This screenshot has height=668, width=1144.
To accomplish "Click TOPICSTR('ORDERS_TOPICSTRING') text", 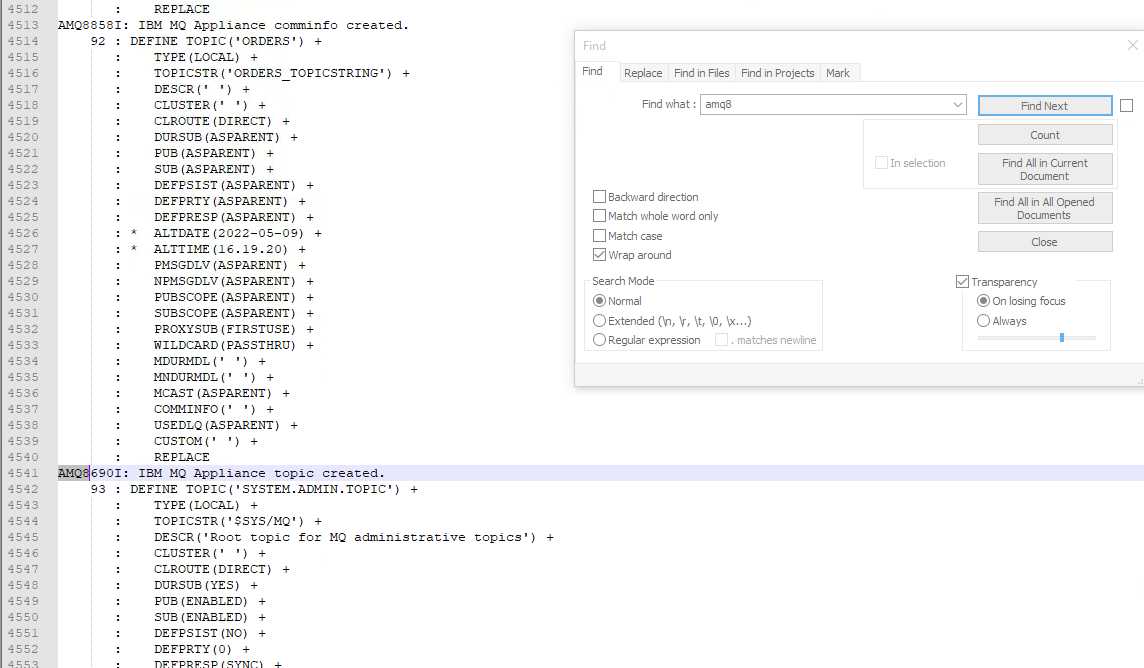I will (273, 74).
